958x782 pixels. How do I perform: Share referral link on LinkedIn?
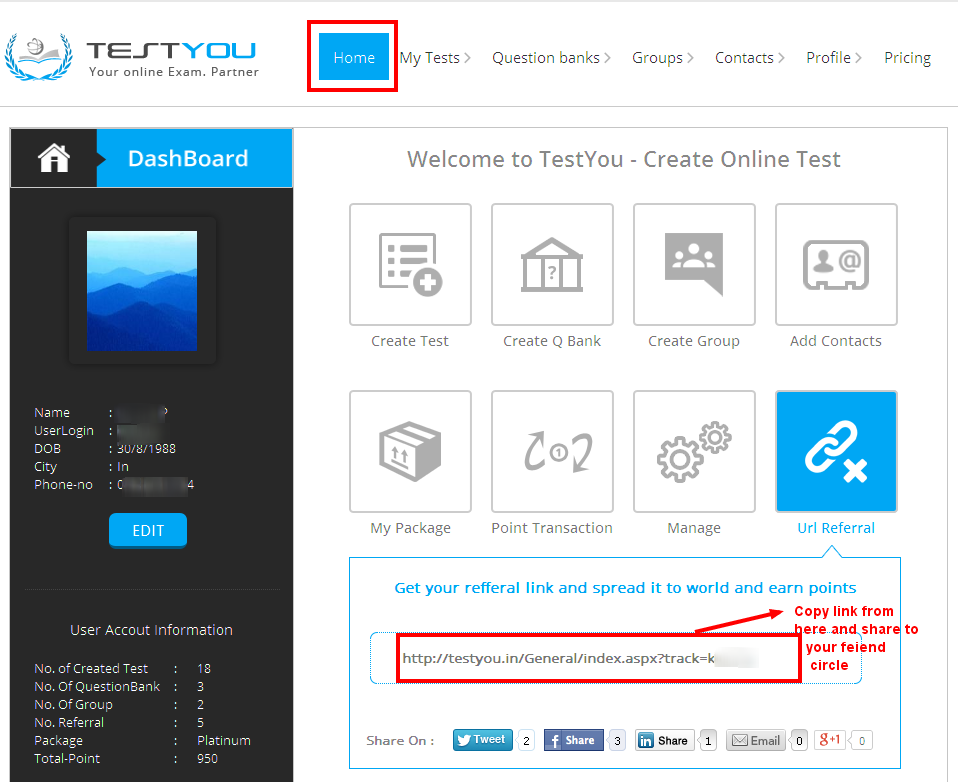(x=664, y=740)
